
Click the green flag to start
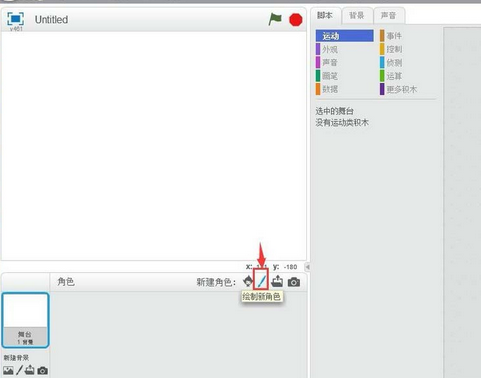pyautogui.click(x=275, y=19)
